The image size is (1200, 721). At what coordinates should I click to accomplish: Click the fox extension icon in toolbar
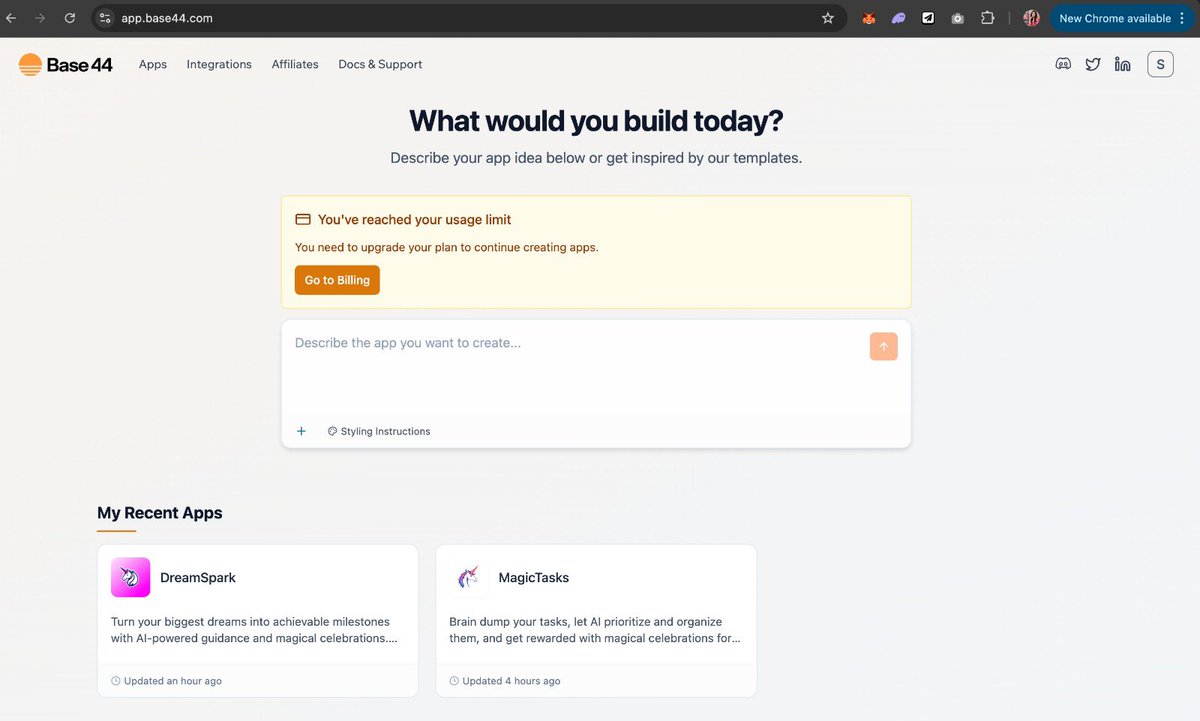coord(869,18)
